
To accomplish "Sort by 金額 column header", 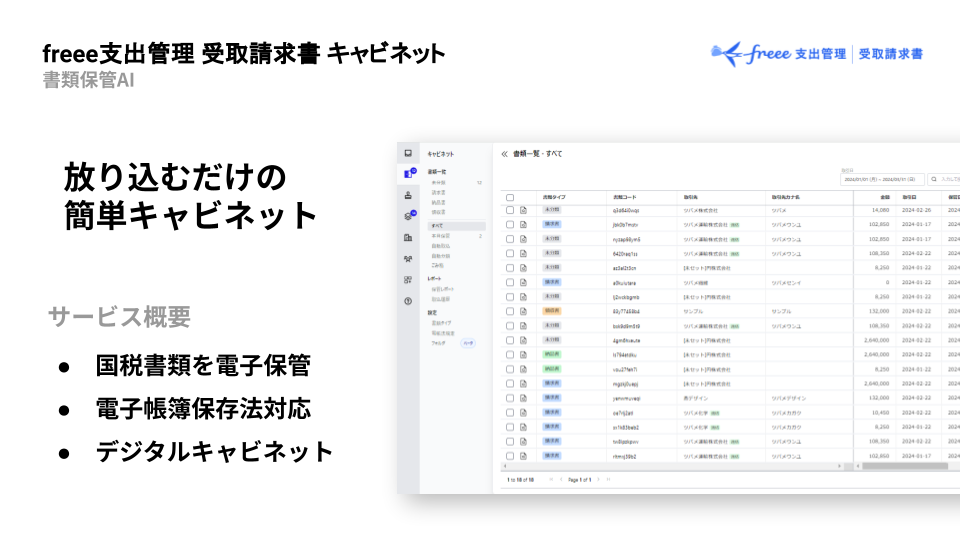I will coord(885,197).
